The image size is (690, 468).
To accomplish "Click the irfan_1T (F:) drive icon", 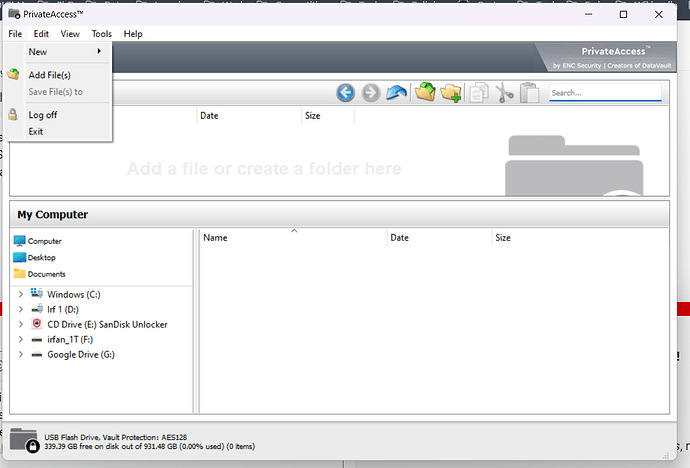I will (x=37, y=340).
